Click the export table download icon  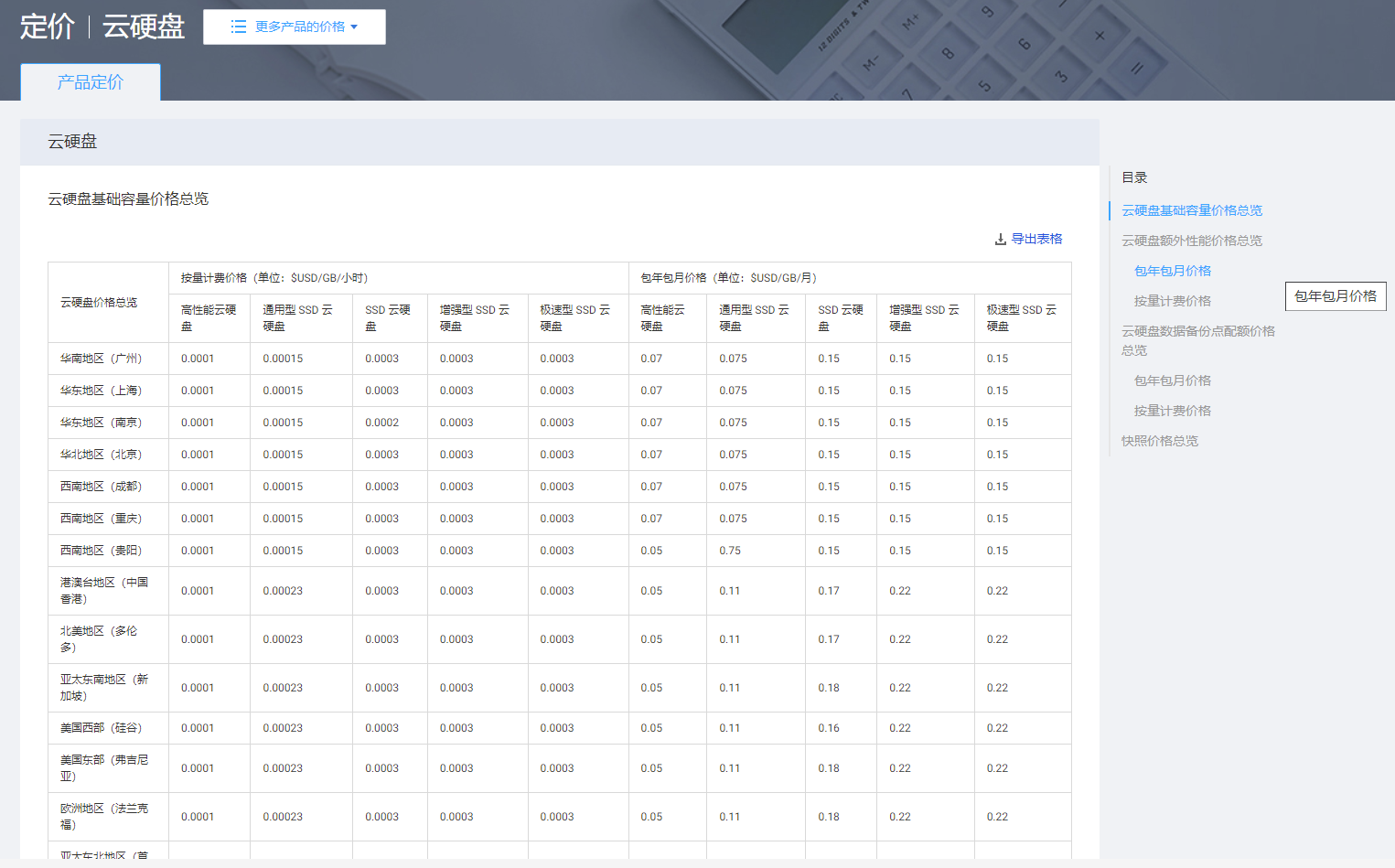point(1000,240)
